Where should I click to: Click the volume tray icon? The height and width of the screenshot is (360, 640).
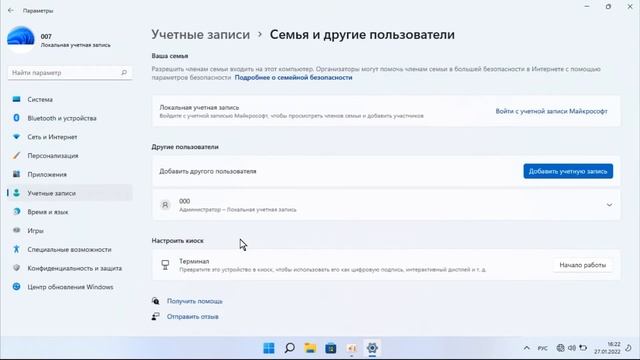click(572, 348)
